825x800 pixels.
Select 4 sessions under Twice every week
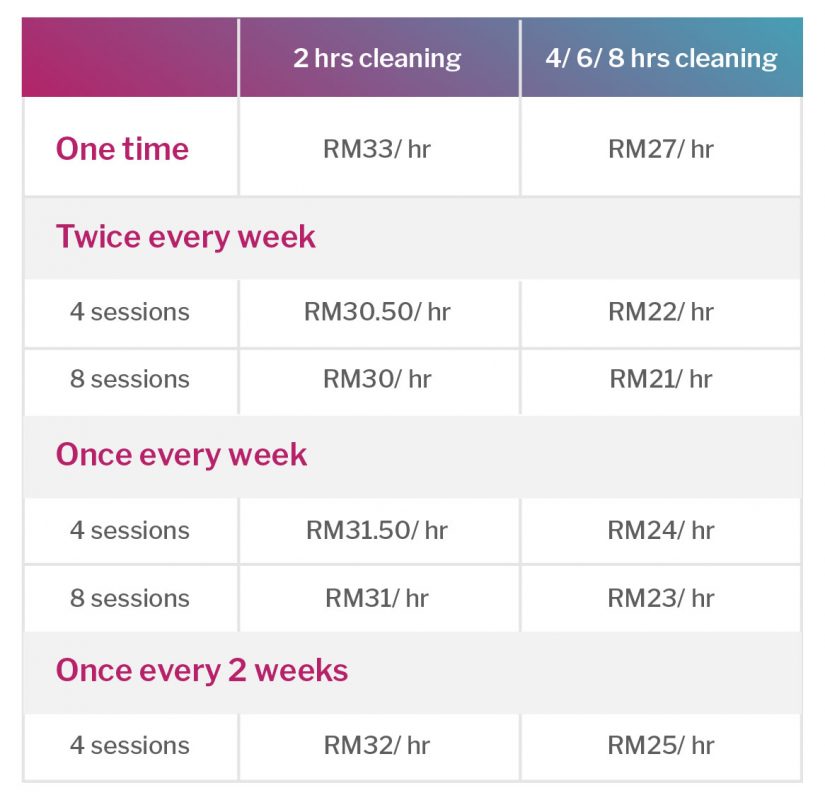click(129, 312)
